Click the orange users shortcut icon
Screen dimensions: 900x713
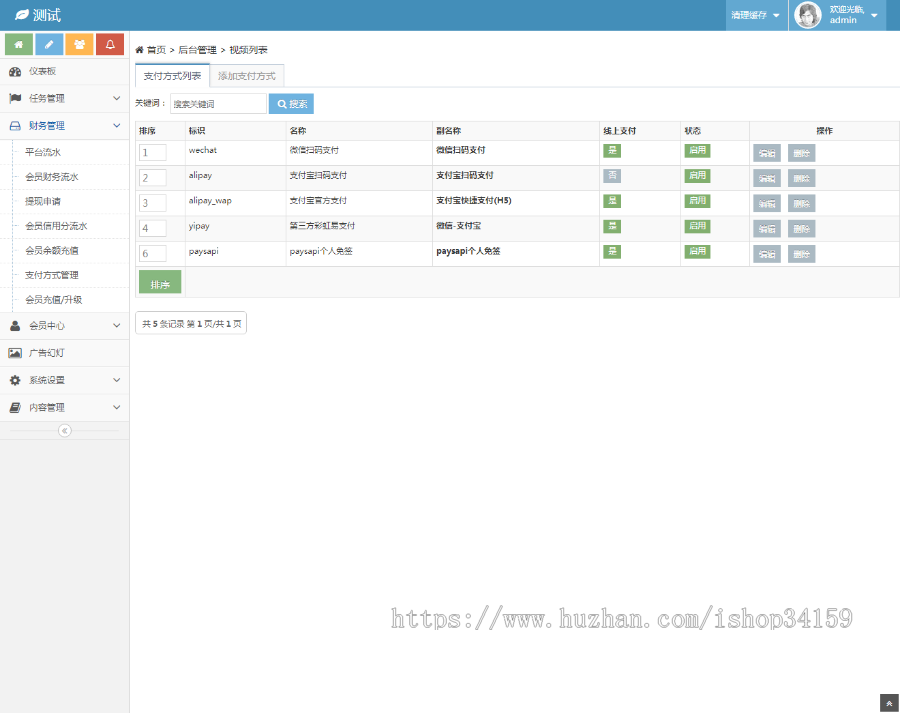point(79,45)
